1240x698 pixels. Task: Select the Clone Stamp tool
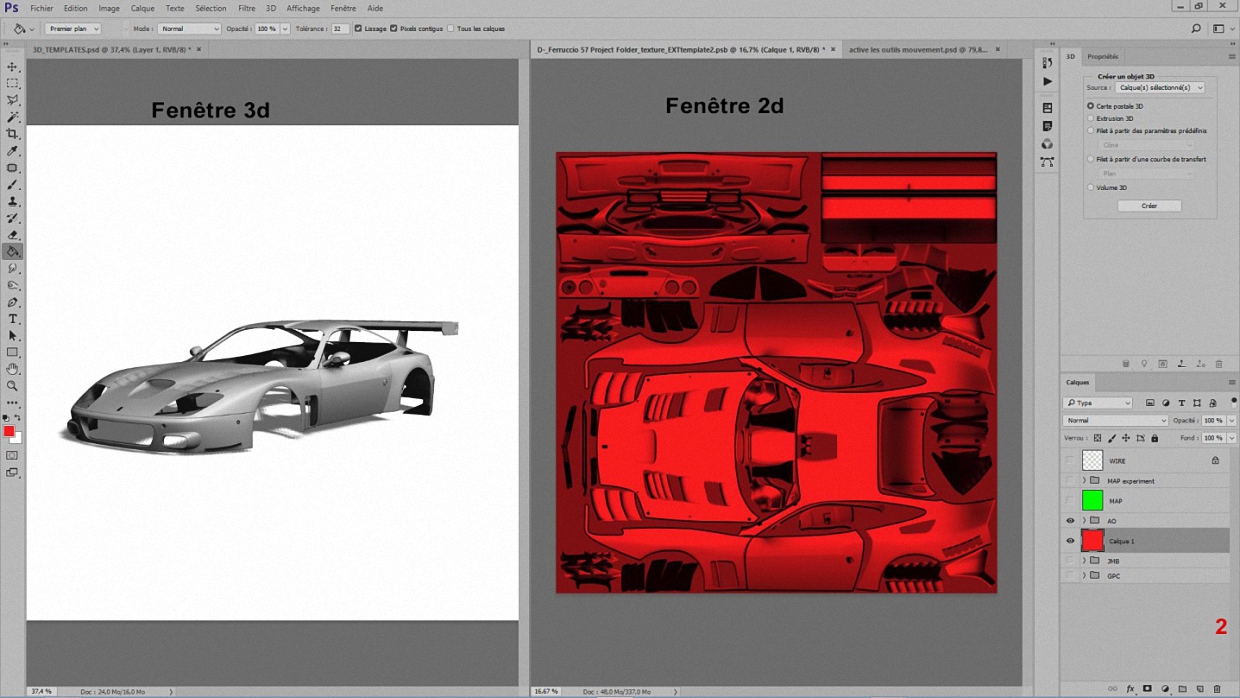tap(13, 201)
